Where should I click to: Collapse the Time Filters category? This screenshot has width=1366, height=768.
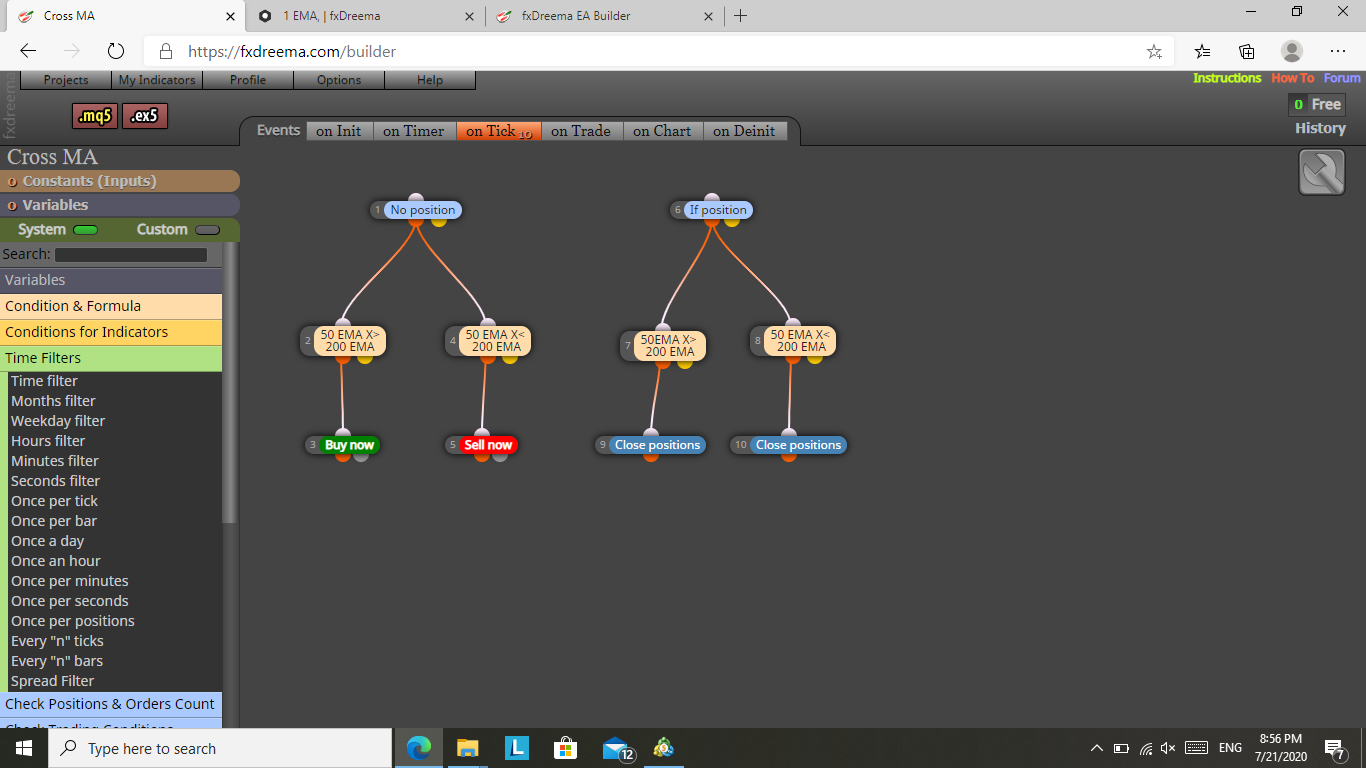click(x=111, y=358)
